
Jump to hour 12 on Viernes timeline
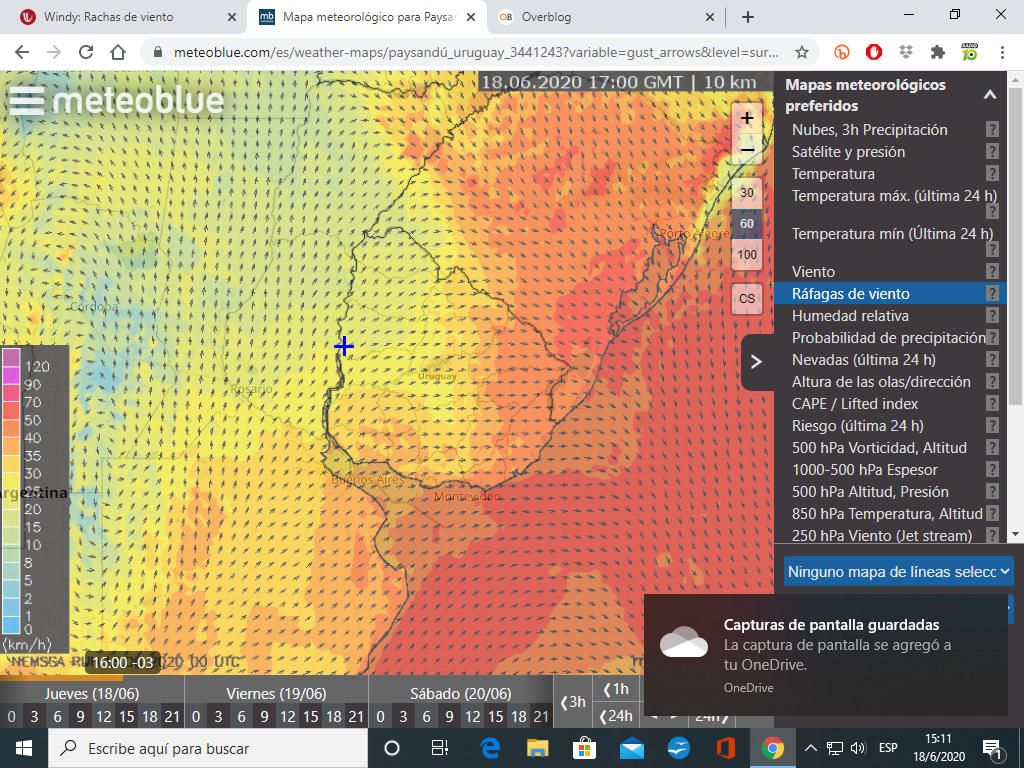pyautogui.click(x=288, y=717)
